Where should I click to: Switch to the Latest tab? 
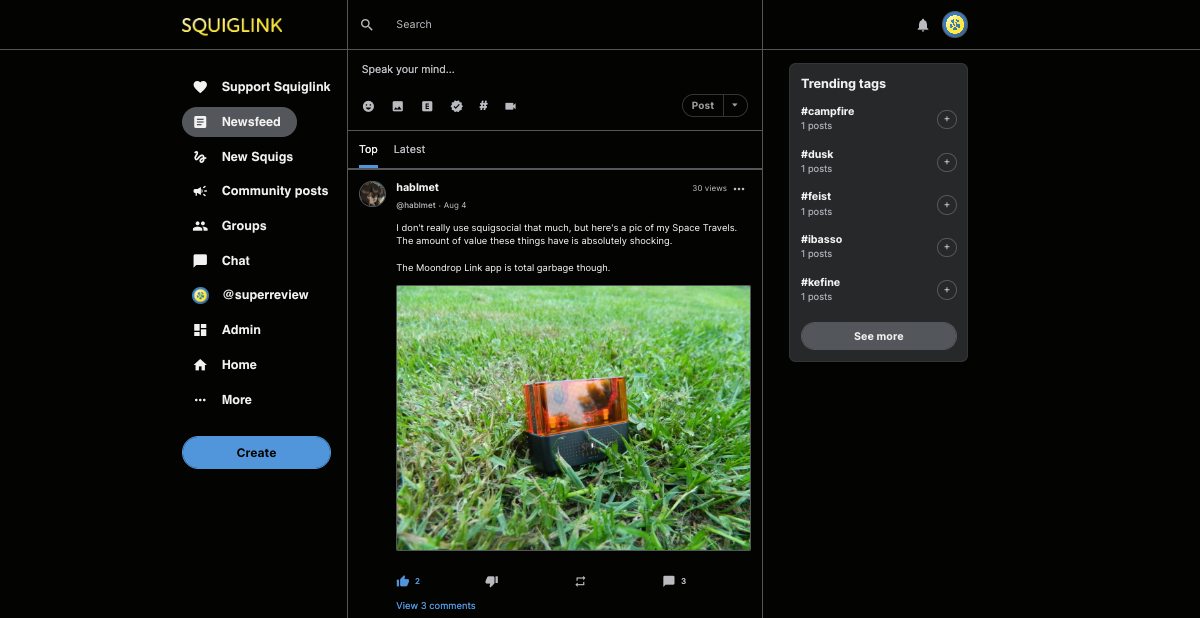[409, 149]
